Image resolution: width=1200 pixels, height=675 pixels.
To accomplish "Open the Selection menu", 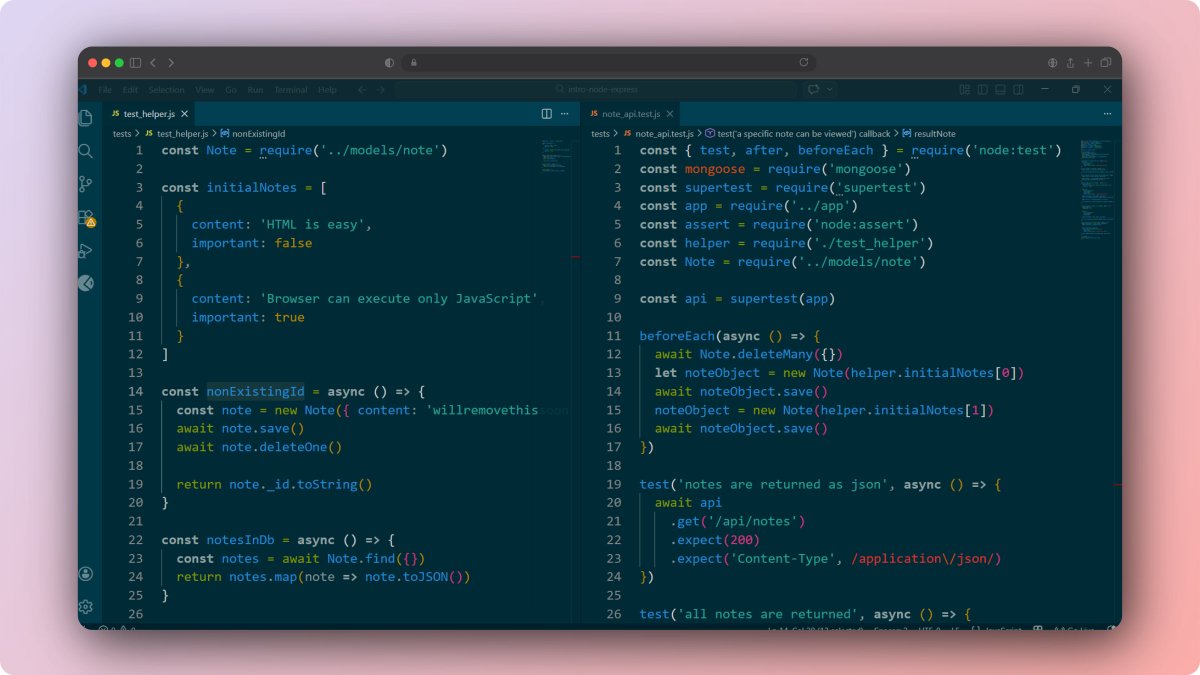I will click(x=167, y=90).
